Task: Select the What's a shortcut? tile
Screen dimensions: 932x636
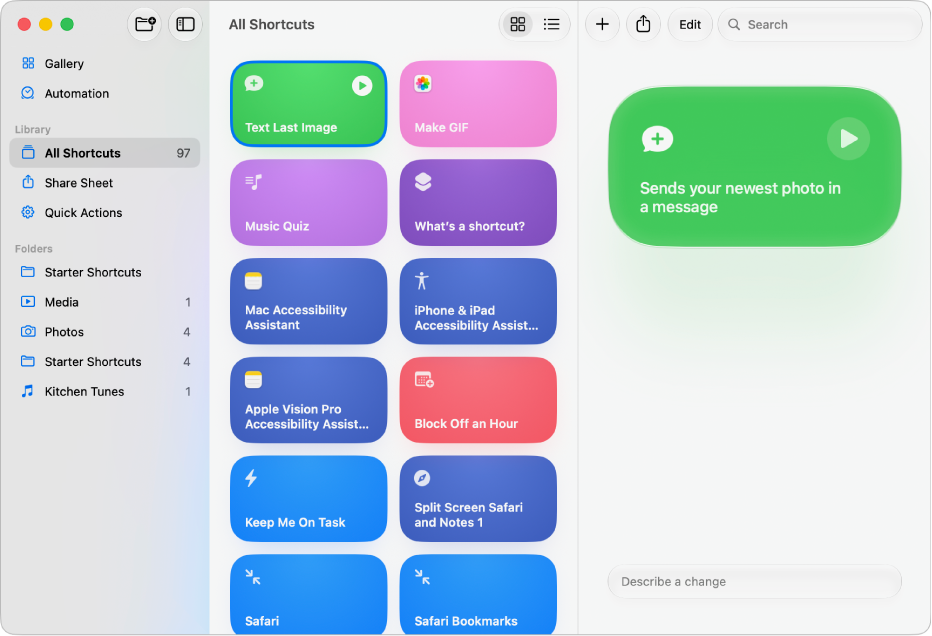Action: [x=478, y=203]
